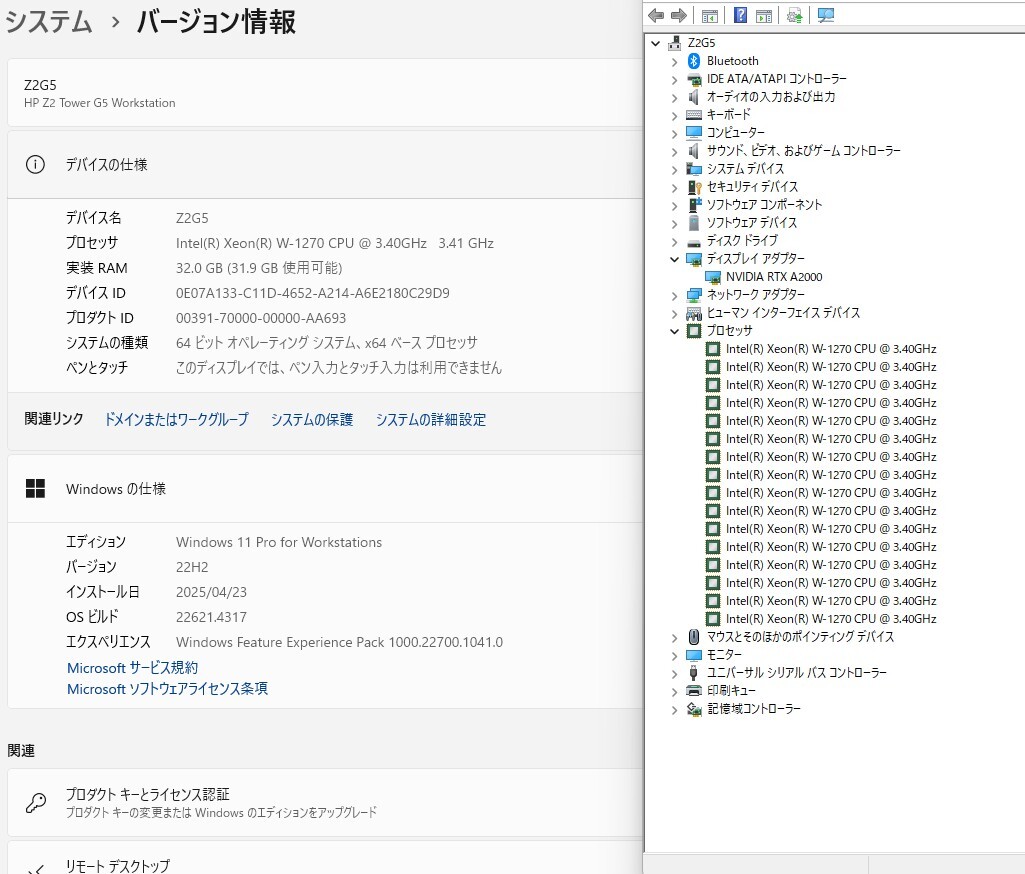Open プロダクト キーとライセンス認証 settings
This screenshot has height=874, width=1025.
(148, 794)
